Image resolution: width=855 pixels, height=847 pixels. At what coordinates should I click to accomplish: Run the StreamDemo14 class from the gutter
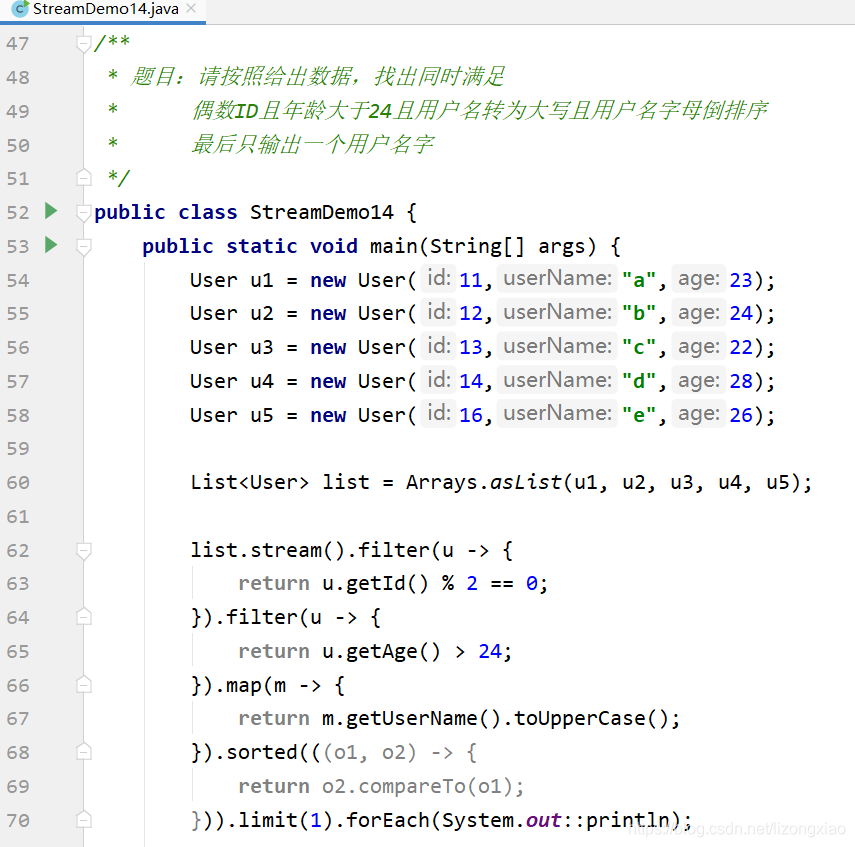pos(51,211)
